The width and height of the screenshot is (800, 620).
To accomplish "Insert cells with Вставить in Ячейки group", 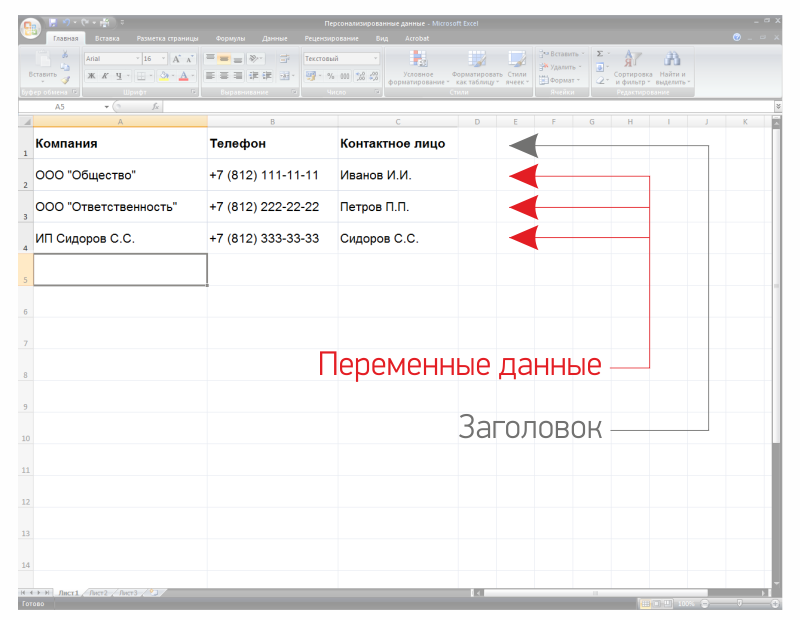I will (x=562, y=54).
